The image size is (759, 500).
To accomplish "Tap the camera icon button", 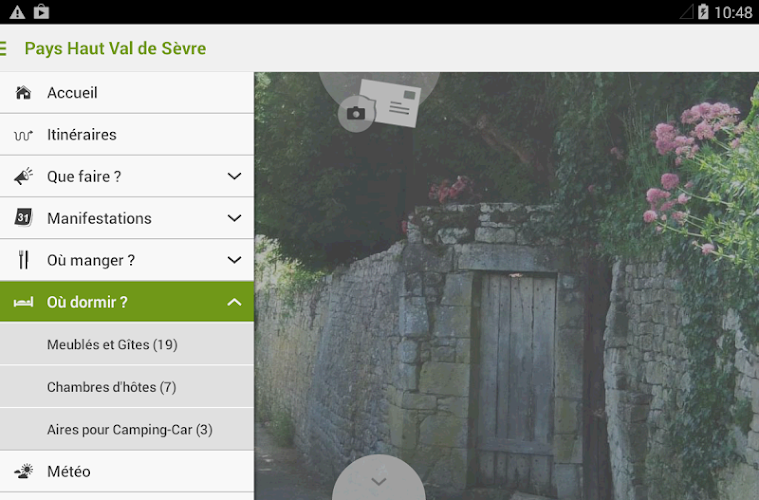I will [356, 114].
